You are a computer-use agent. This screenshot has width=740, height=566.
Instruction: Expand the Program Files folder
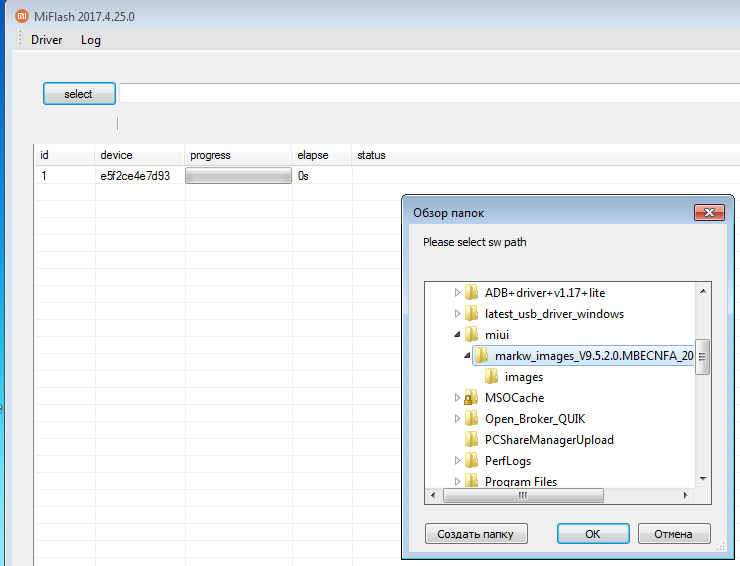[x=457, y=482]
